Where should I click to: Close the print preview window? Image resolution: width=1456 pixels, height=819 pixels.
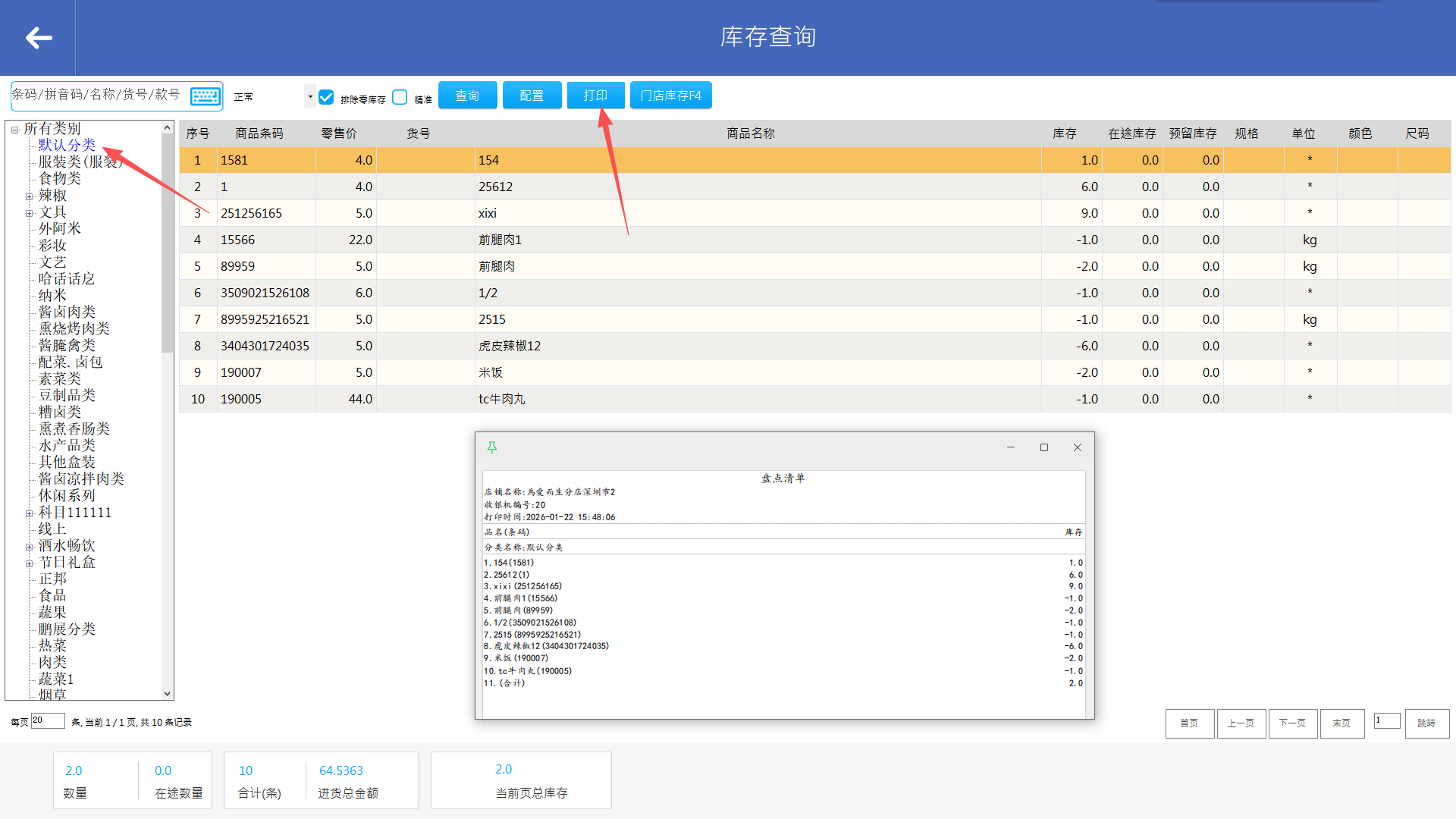click(x=1078, y=447)
